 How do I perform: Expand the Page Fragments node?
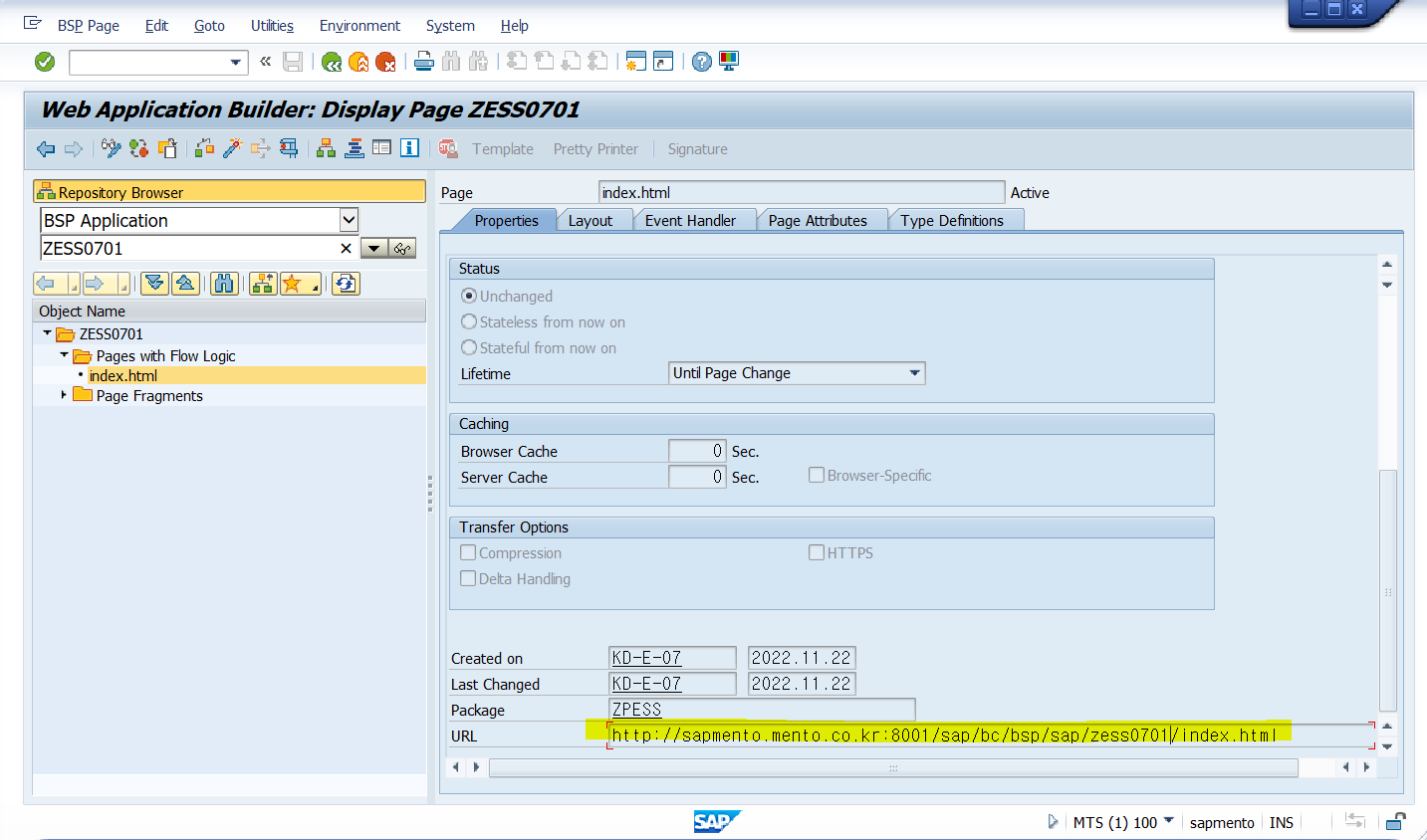click(64, 395)
